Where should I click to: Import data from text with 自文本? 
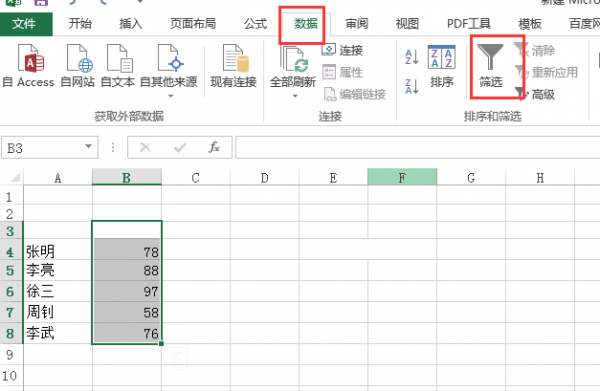118,65
